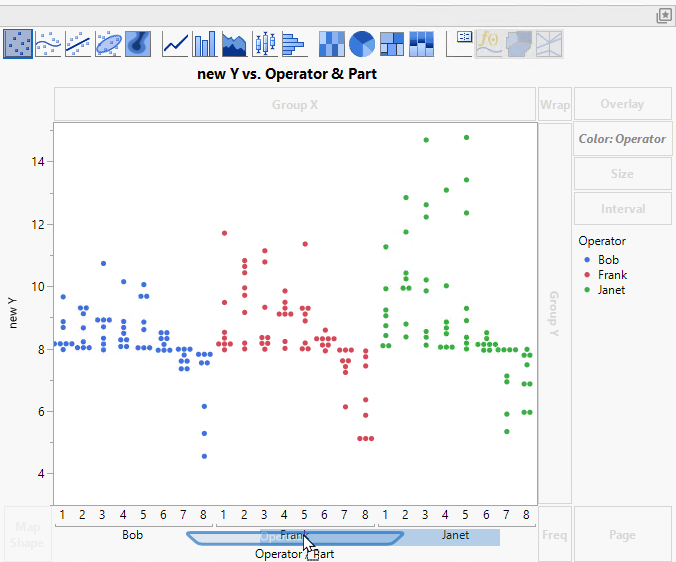Pick the Histogram element icon
The image size is (676, 562).
(294, 44)
